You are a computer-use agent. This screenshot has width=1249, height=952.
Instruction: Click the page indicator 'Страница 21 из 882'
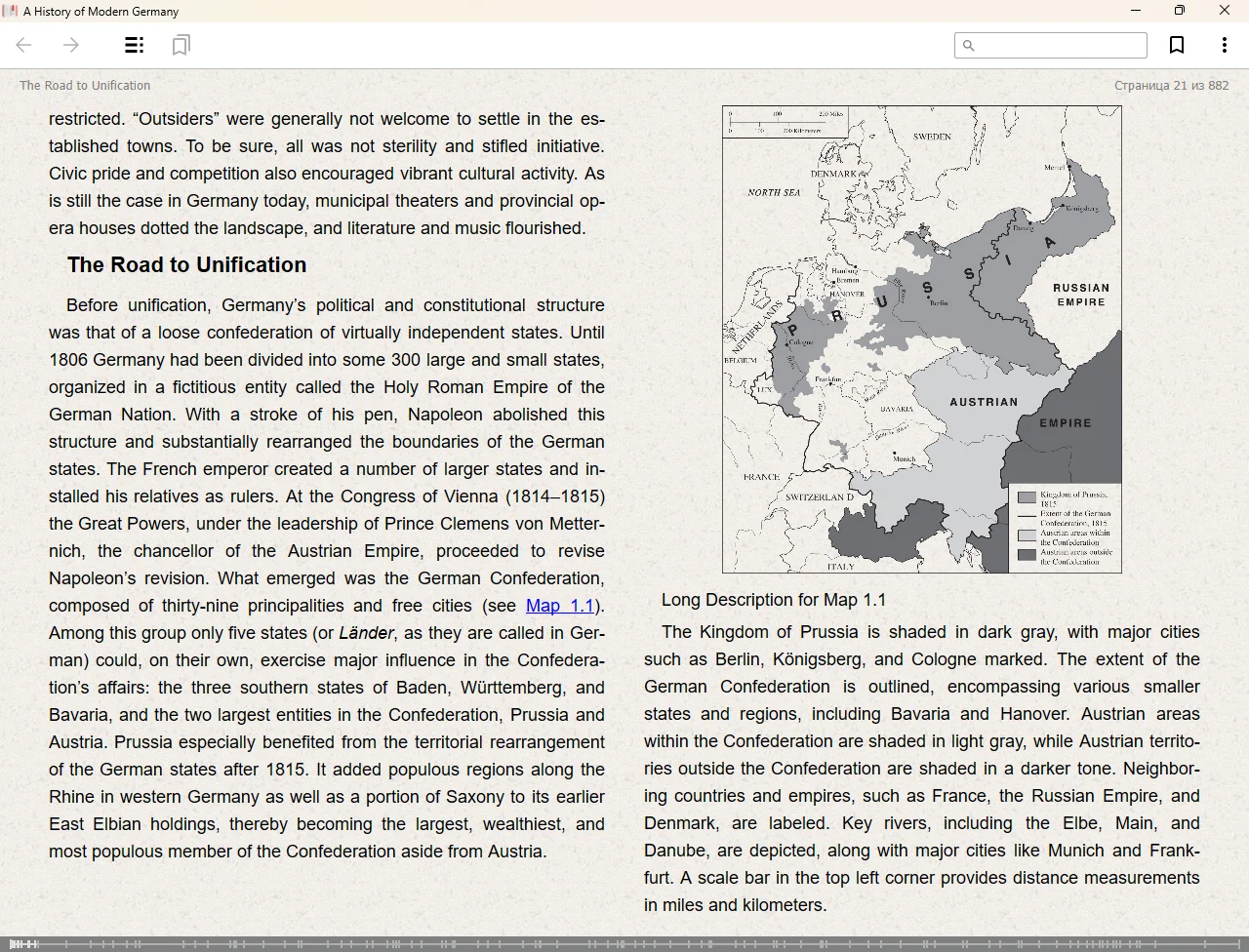(x=1171, y=86)
